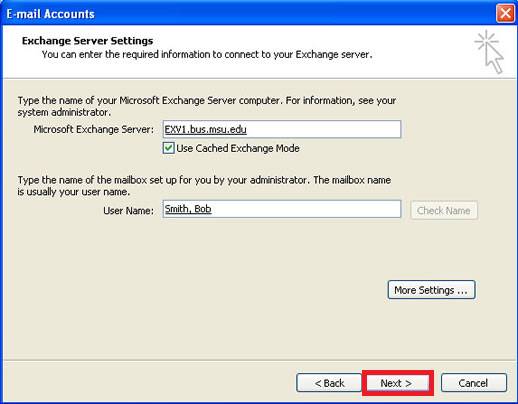This screenshot has width=518, height=404.
Task: Click the Exchange Server Settings heading
Action: (x=87, y=41)
